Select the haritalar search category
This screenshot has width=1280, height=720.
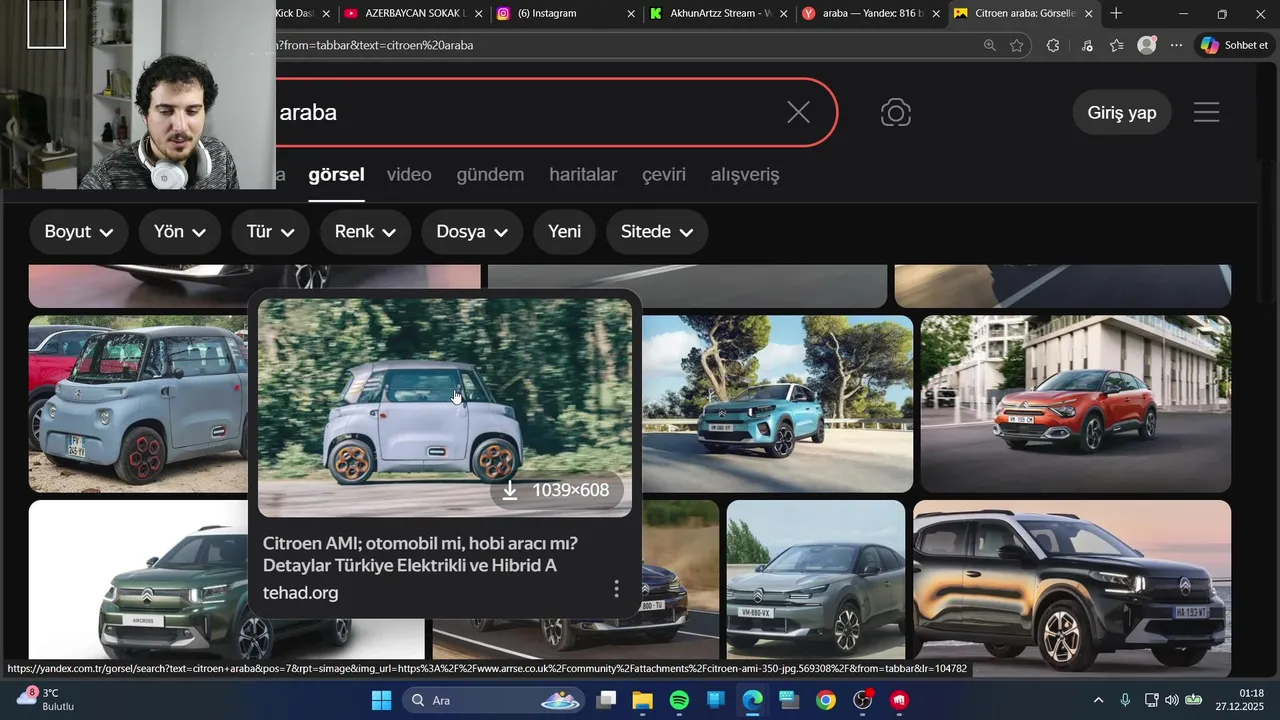click(583, 174)
